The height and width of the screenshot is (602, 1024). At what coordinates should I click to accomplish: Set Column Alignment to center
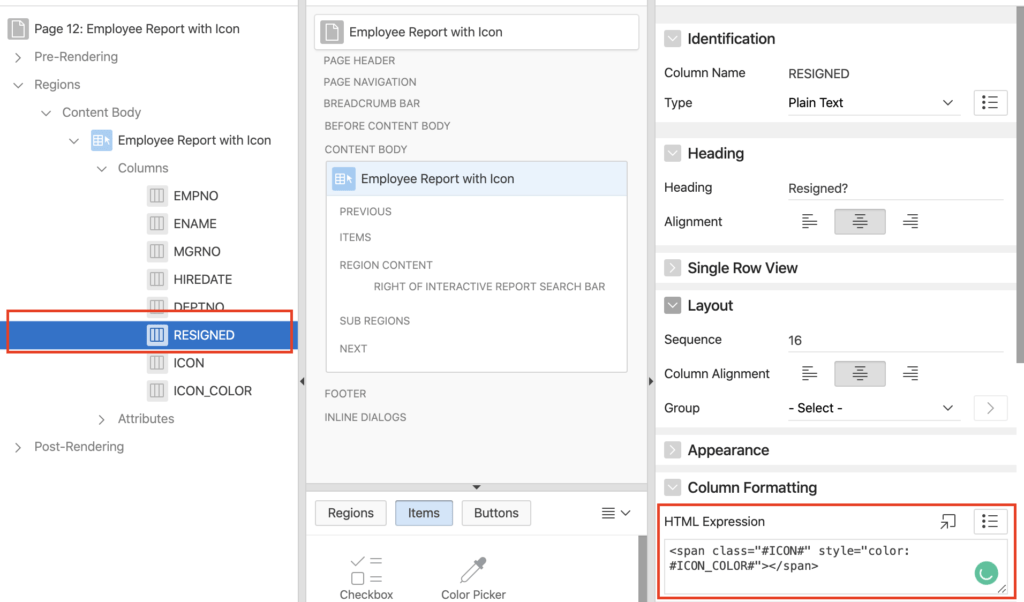click(x=859, y=373)
